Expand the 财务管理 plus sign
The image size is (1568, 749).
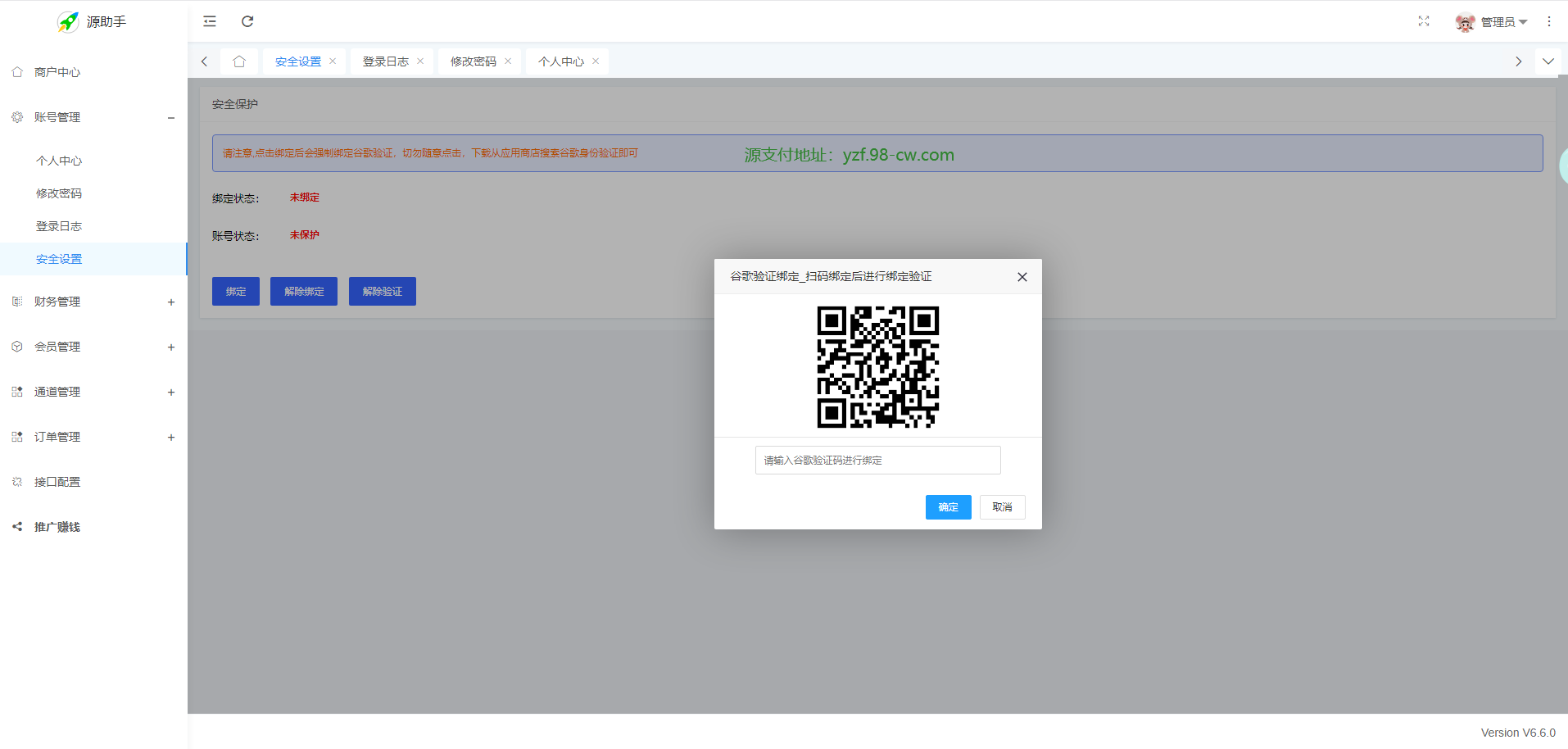(171, 302)
